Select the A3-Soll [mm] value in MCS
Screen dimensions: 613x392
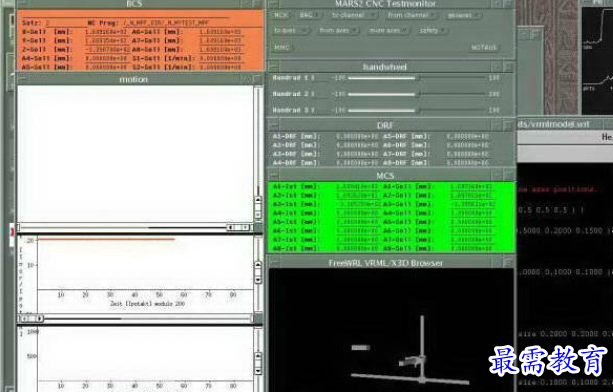pyautogui.click(x=472, y=204)
